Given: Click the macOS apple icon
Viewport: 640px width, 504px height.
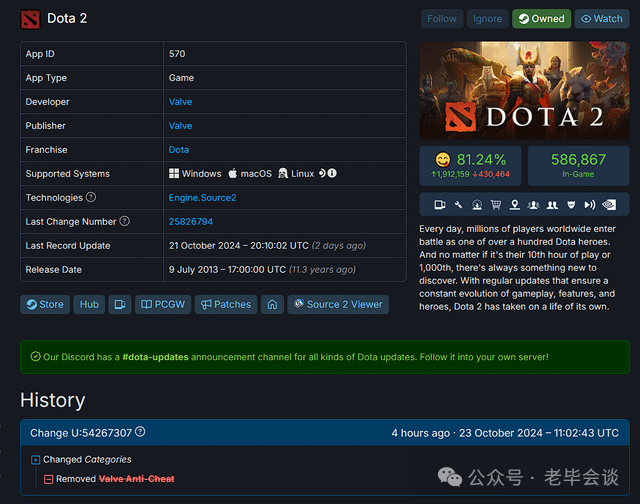Looking at the screenshot, I should click(233, 173).
